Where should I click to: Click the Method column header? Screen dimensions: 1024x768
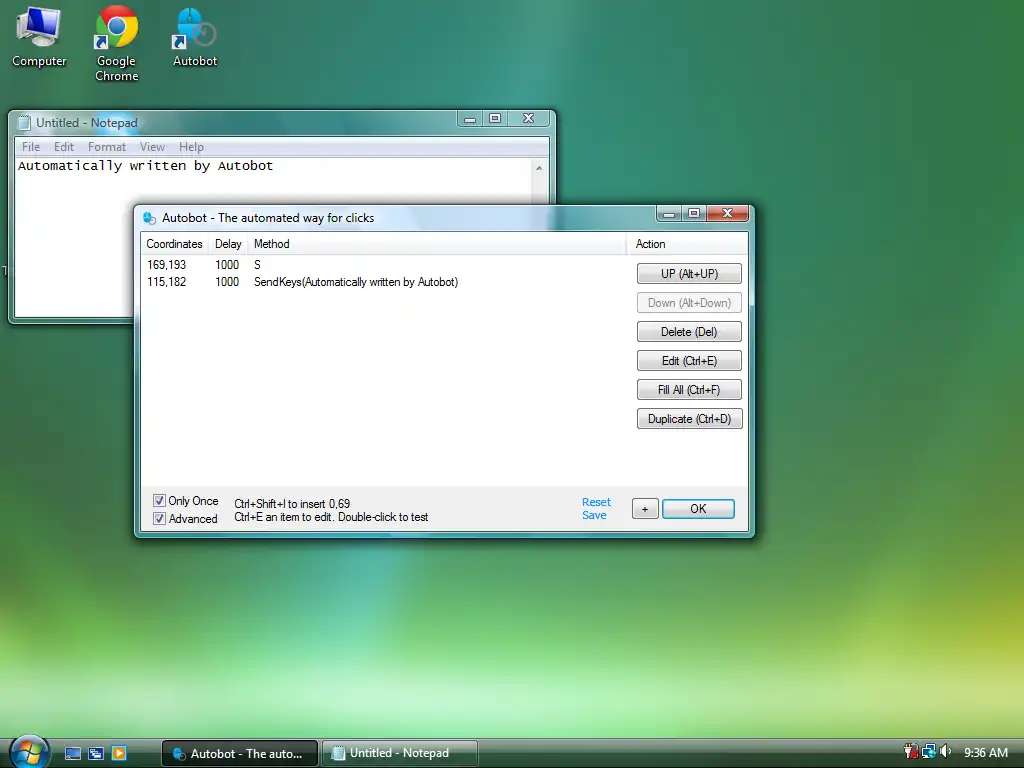pyautogui.click(x=436, y=244)
